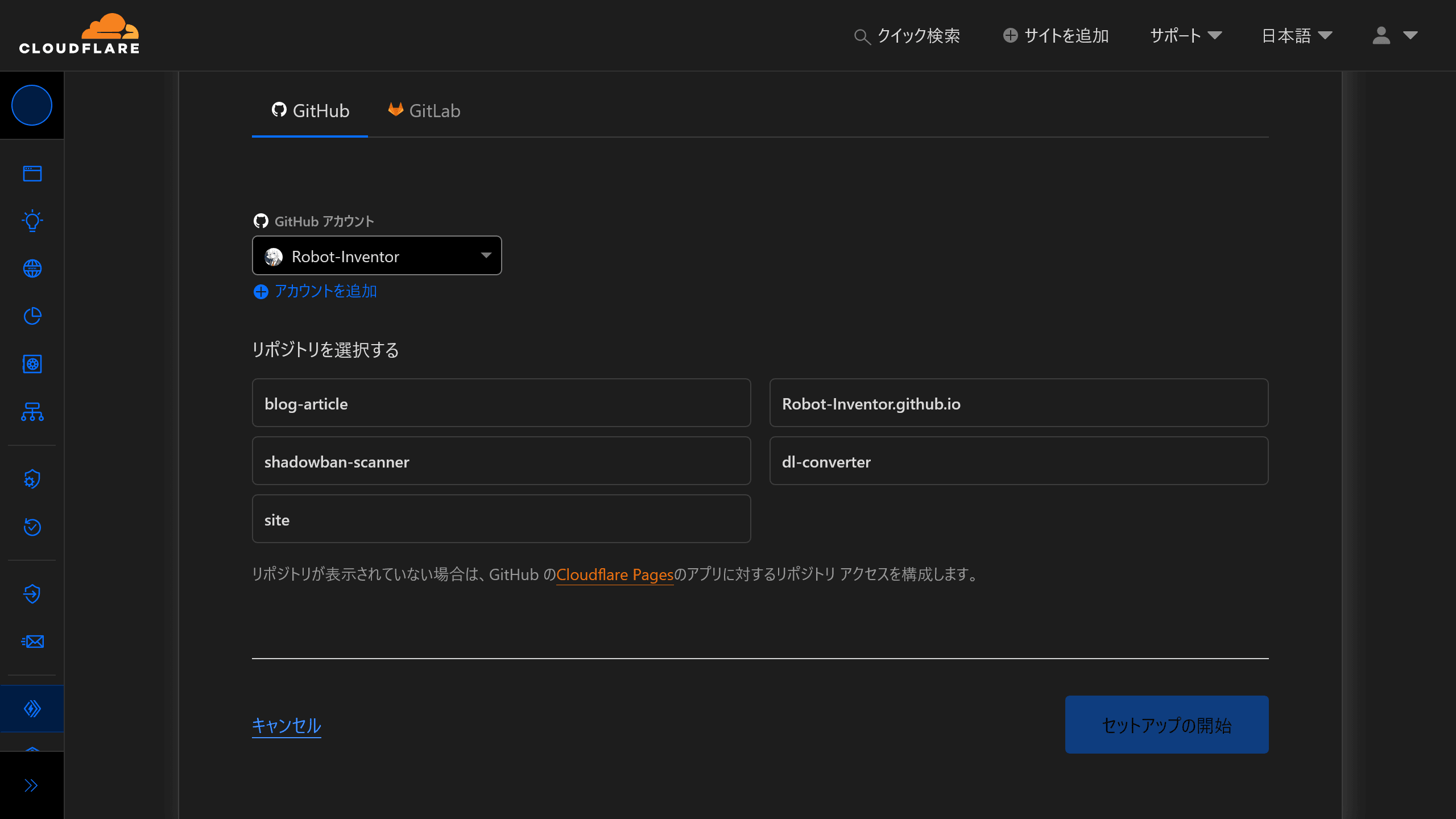Open the globe domain registration icon
1456x819 pixels.
(x=32, y=268)
